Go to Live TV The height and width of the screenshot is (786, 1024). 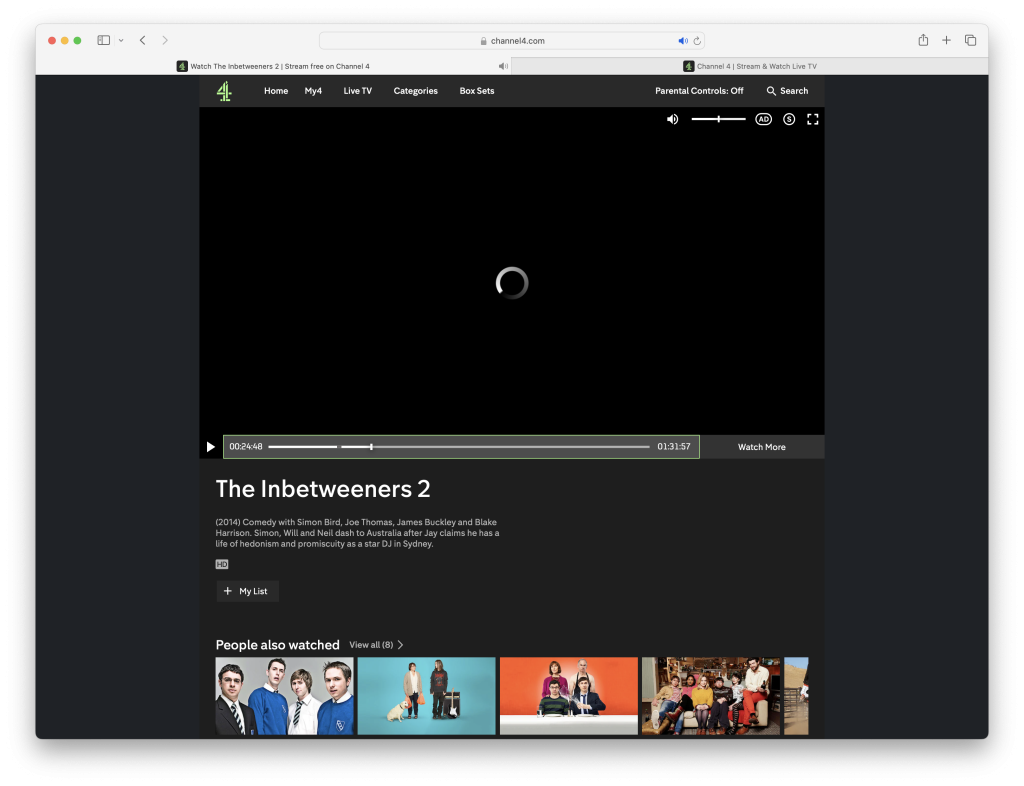point(357,91)
